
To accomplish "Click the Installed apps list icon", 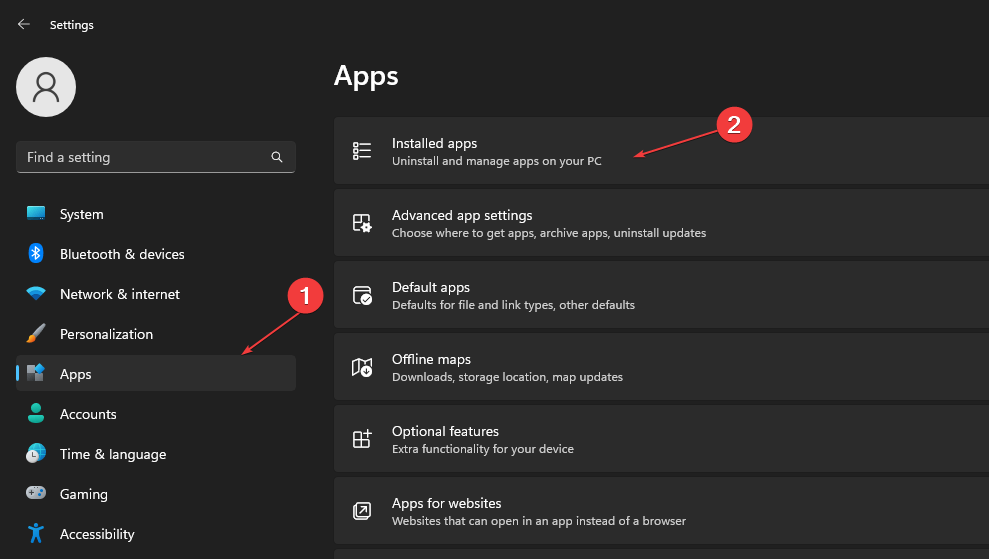I will pos(362,151).
